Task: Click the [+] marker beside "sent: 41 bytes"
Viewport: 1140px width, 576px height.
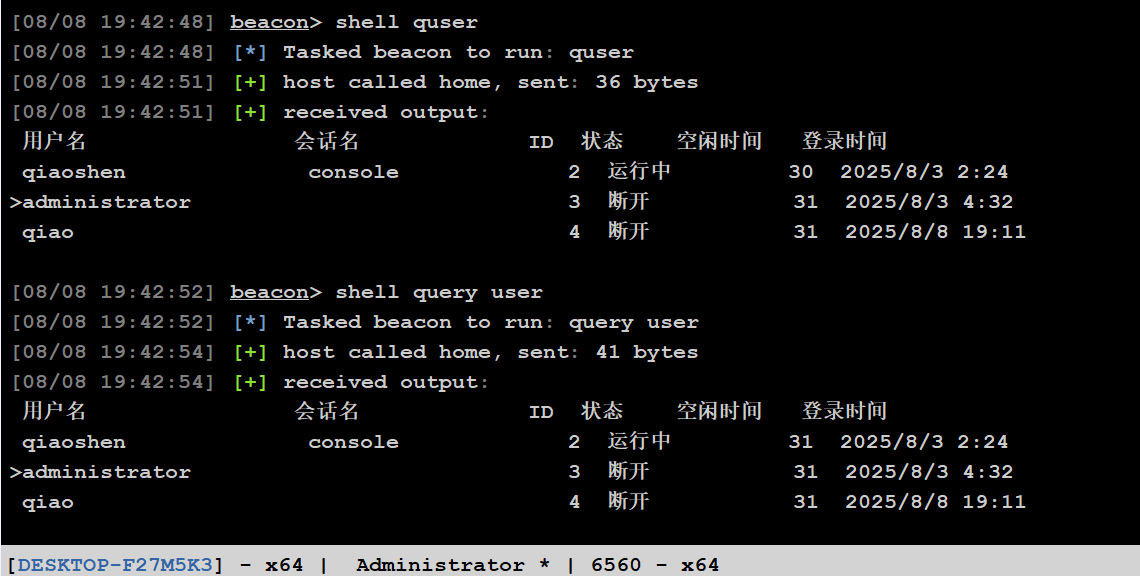Action: click(x=250, y=352)
